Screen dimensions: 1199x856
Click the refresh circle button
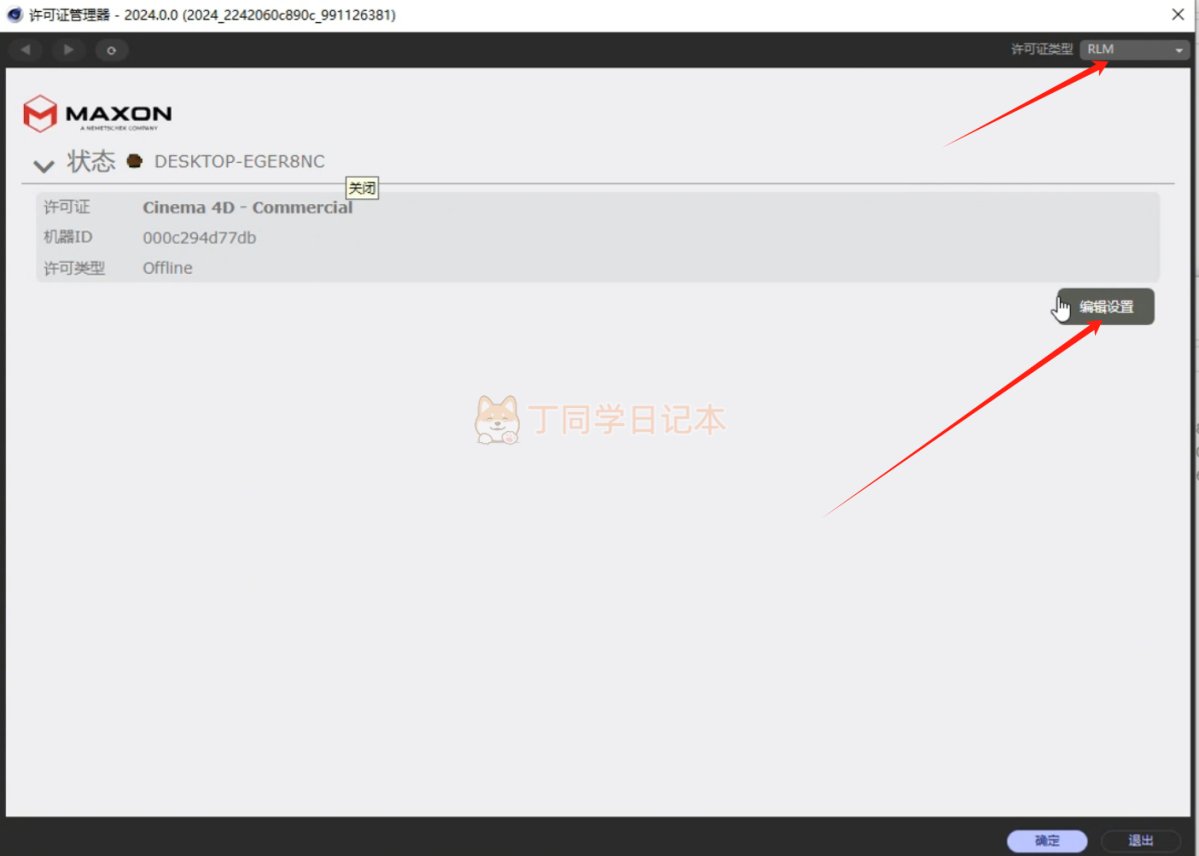tap(112, 50)
